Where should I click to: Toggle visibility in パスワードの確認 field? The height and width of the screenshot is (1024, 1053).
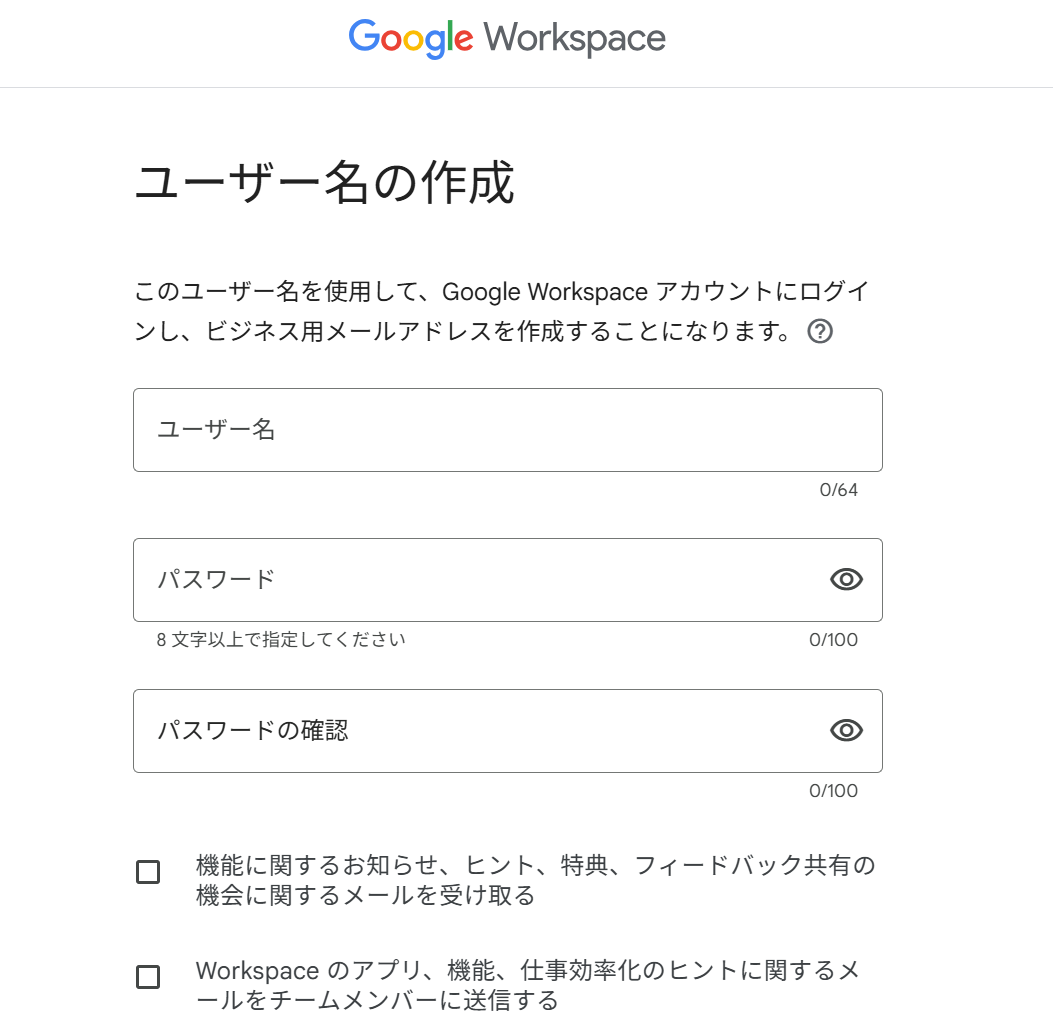tap(846, 731)
